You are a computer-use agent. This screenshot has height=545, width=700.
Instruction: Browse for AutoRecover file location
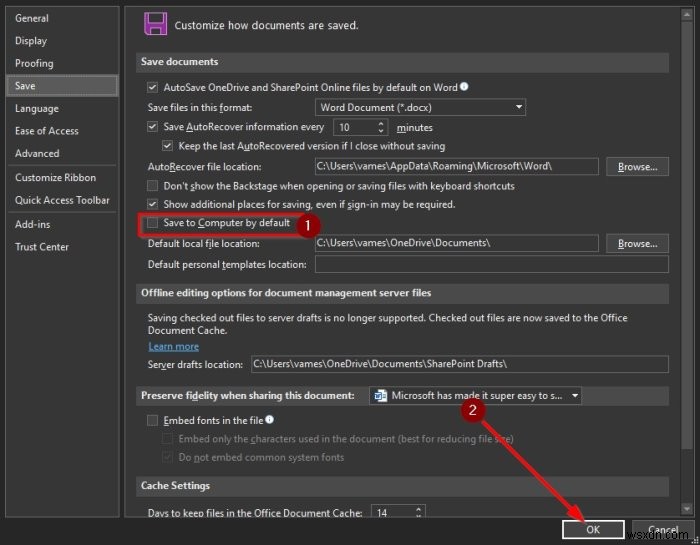(637, 166)
